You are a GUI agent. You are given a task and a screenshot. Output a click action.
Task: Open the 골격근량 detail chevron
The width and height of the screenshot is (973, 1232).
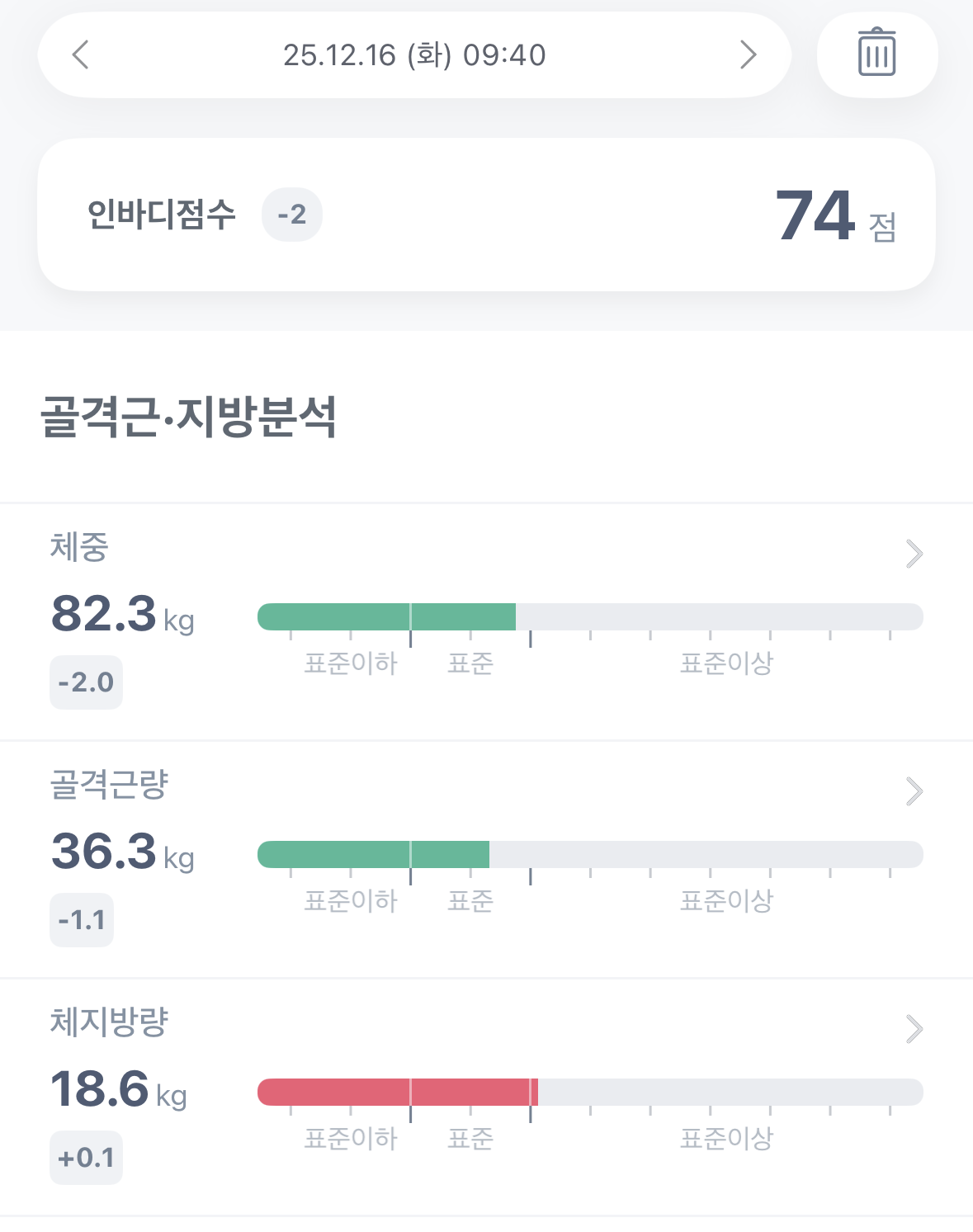tap(914, 791)
